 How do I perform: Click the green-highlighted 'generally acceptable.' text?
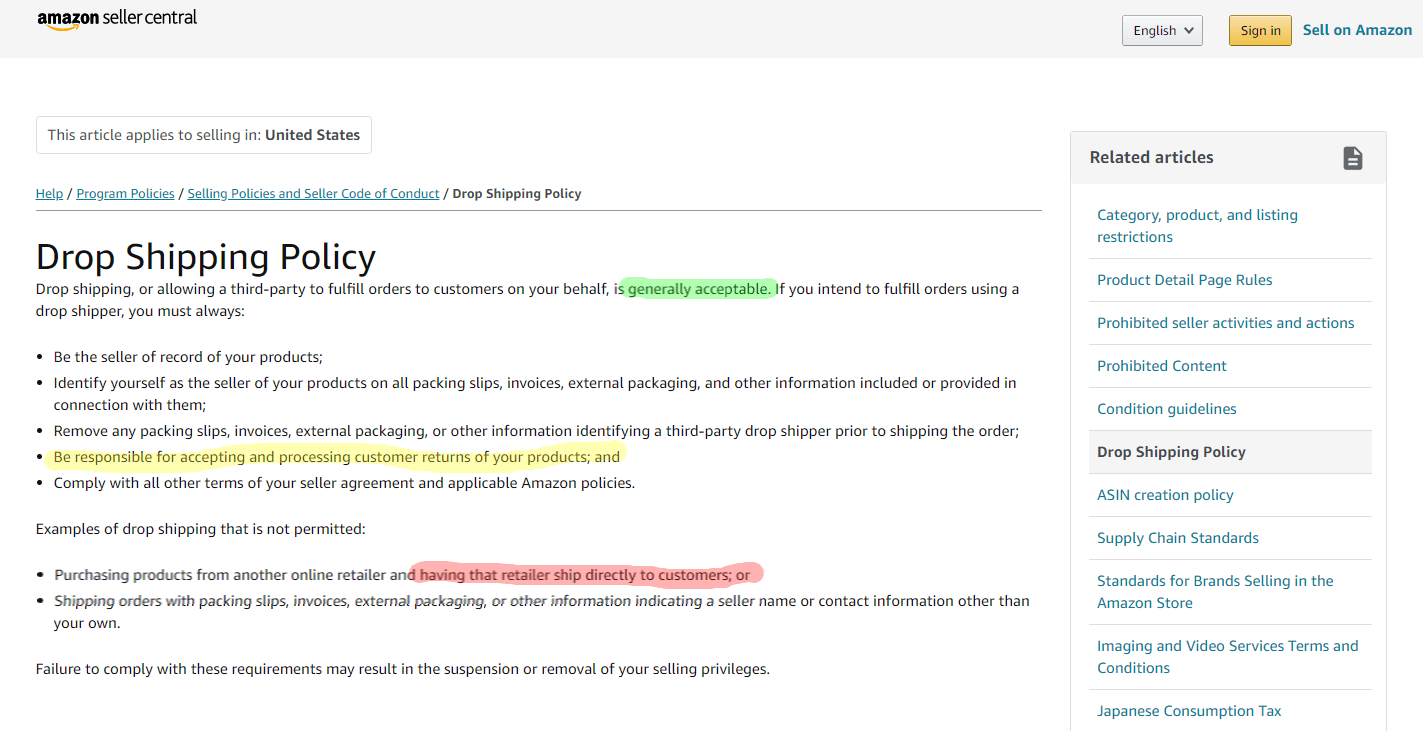point(699,289)
